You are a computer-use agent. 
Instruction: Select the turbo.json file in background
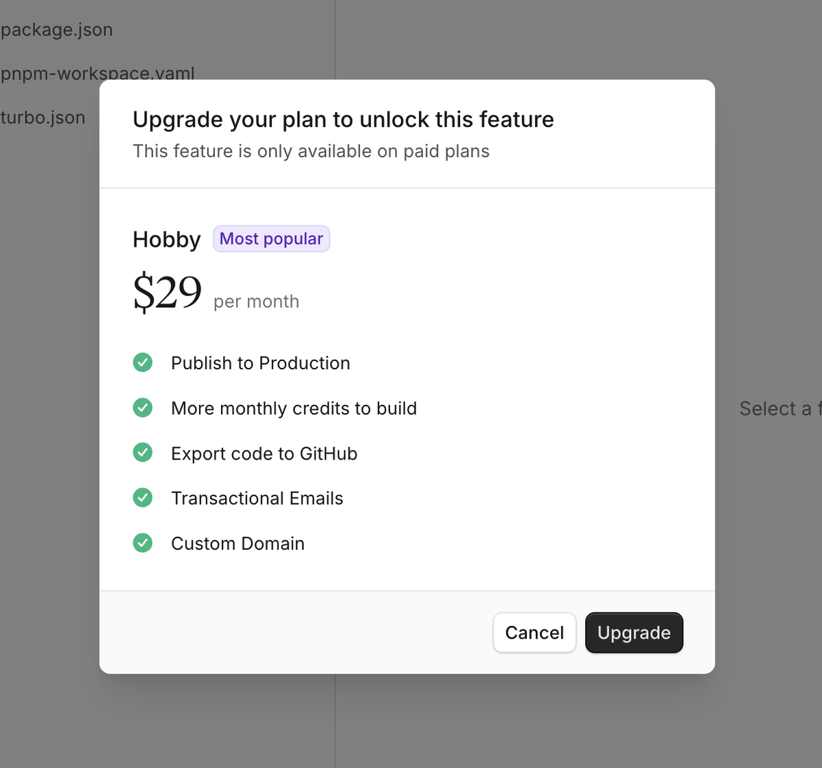pos(43,117)
